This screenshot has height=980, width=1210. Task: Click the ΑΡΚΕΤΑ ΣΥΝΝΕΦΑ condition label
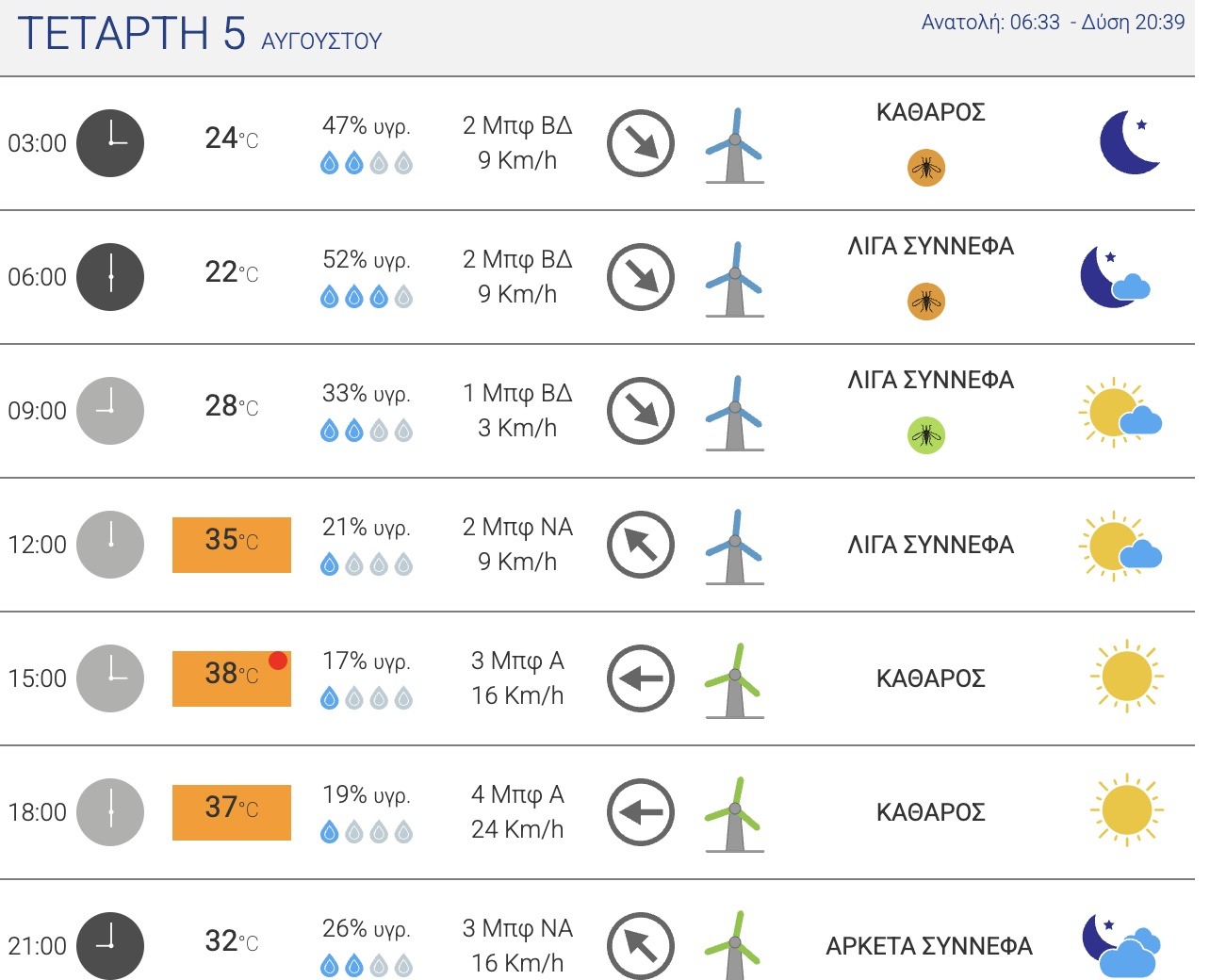click(x=929, y=946)
